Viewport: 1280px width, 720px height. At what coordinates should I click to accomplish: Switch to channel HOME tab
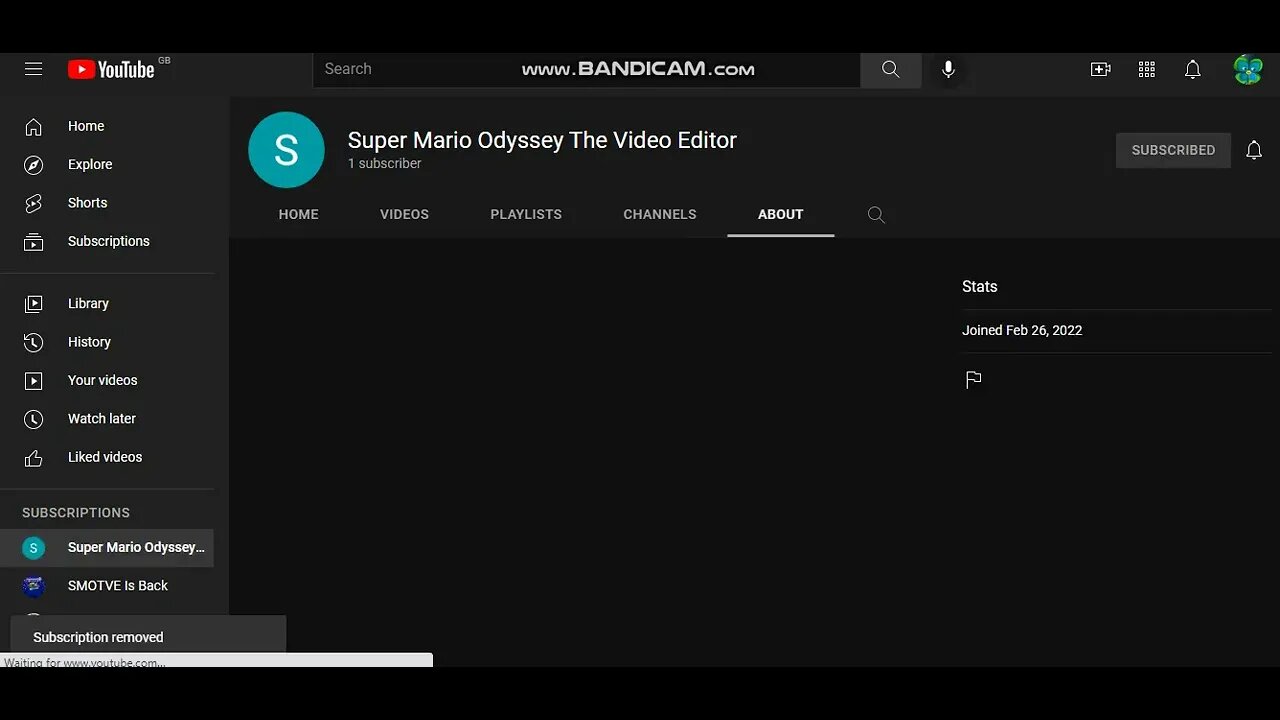coord(298,214)
